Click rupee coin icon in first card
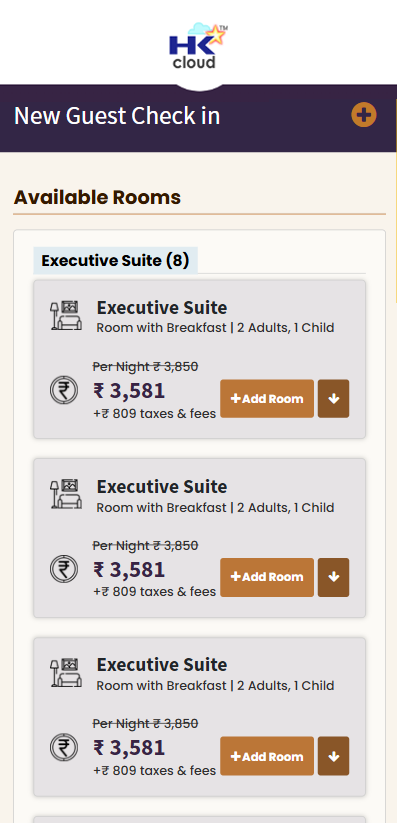 click(64, 391)
